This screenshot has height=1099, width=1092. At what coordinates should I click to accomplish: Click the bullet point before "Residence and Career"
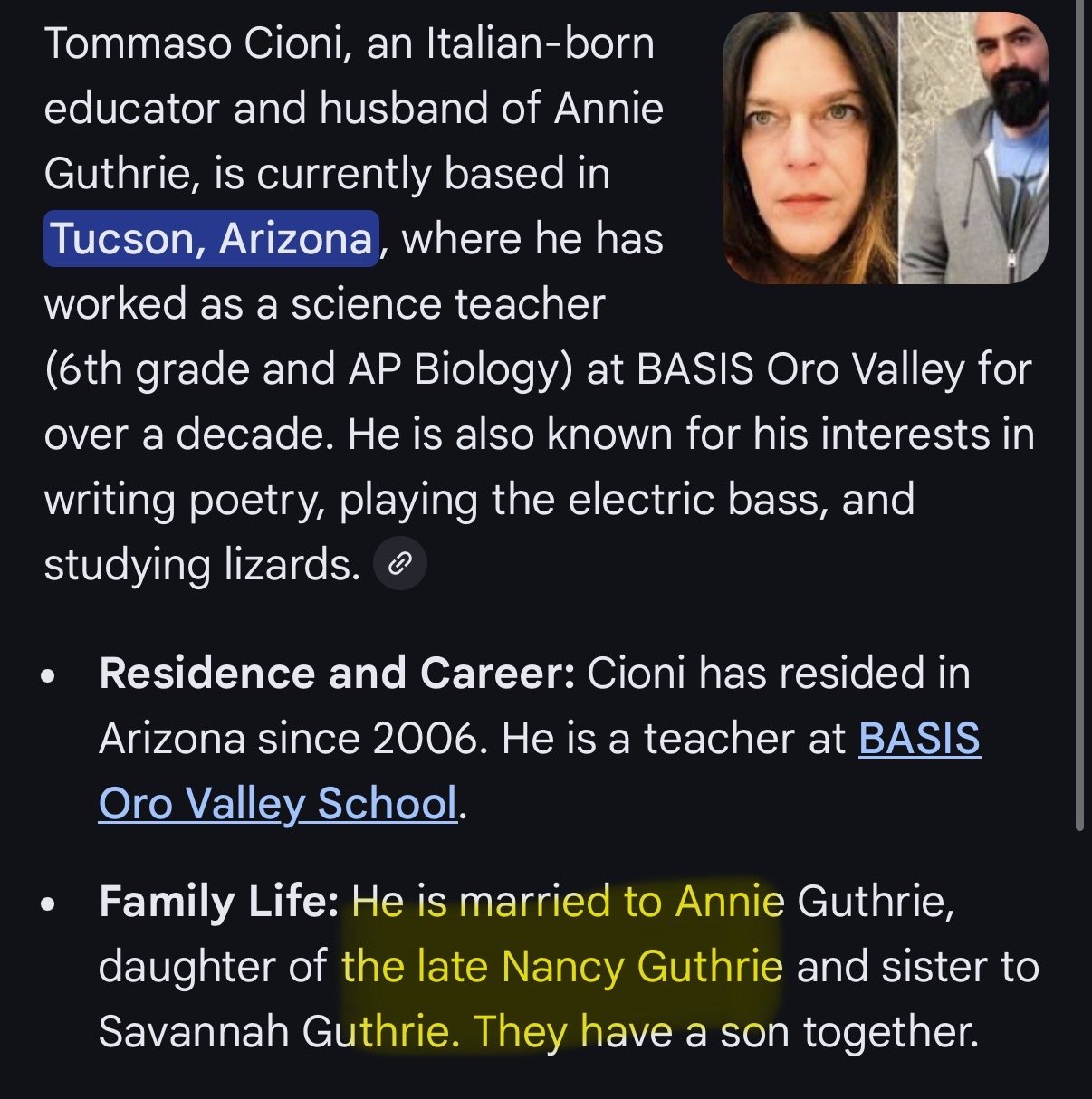51,675
